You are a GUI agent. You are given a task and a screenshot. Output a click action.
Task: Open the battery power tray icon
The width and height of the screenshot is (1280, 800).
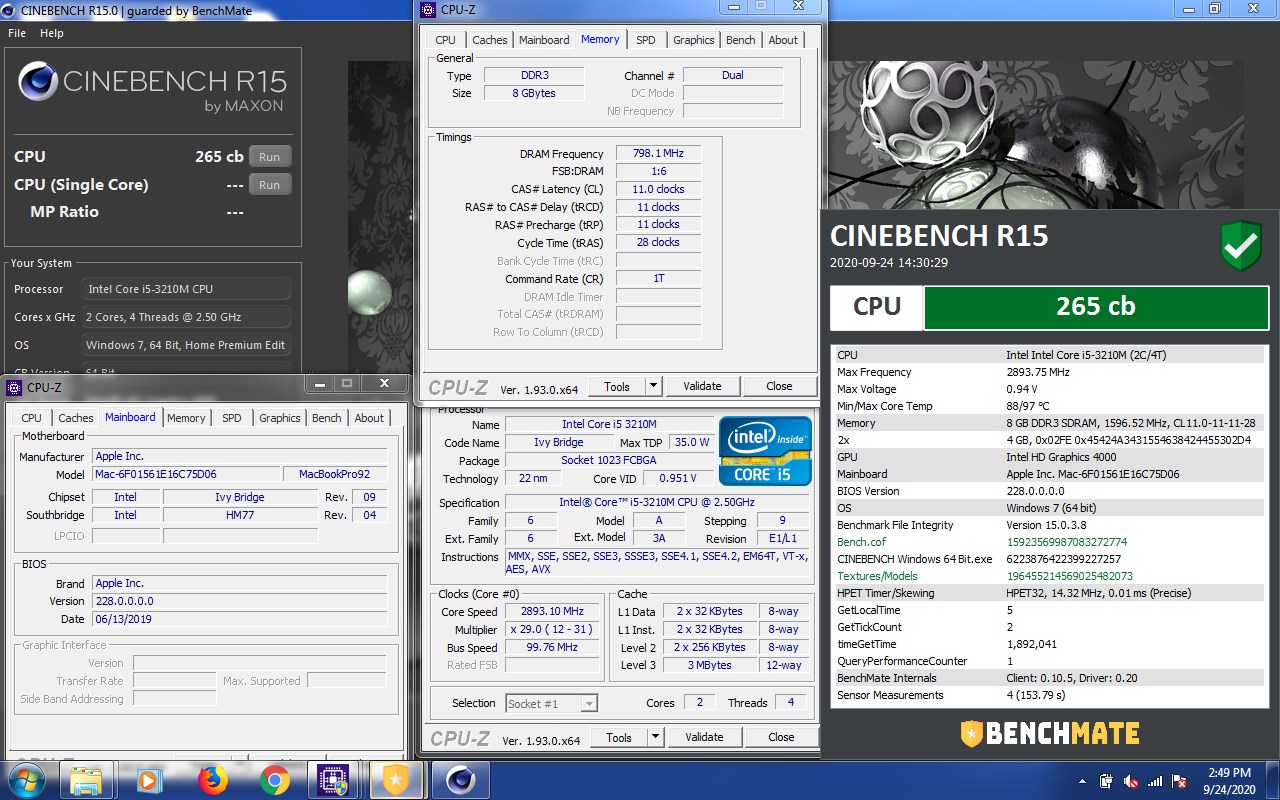(x=1107, y=780)
